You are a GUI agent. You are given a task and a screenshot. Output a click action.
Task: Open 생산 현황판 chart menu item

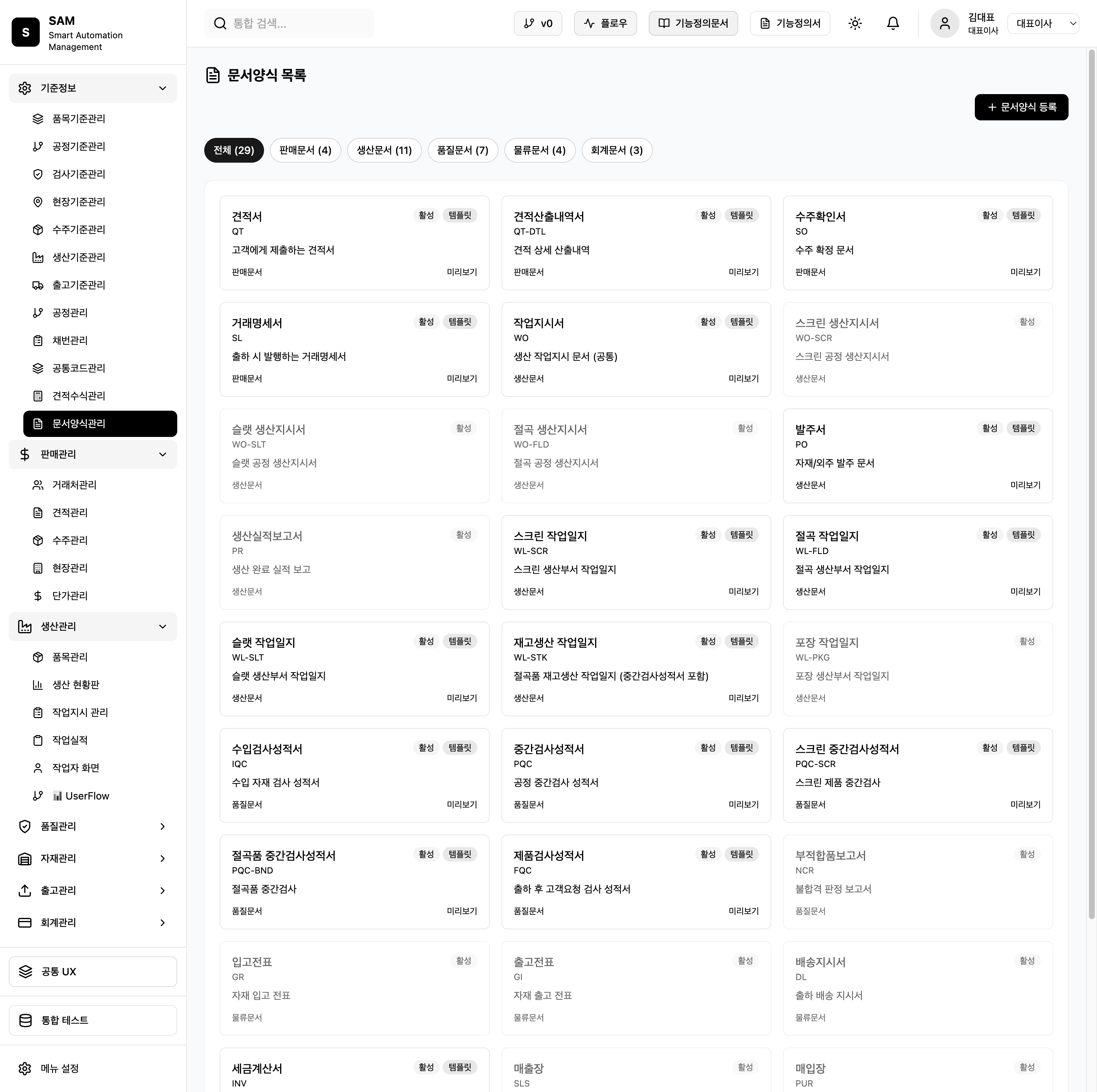point(75,684)
